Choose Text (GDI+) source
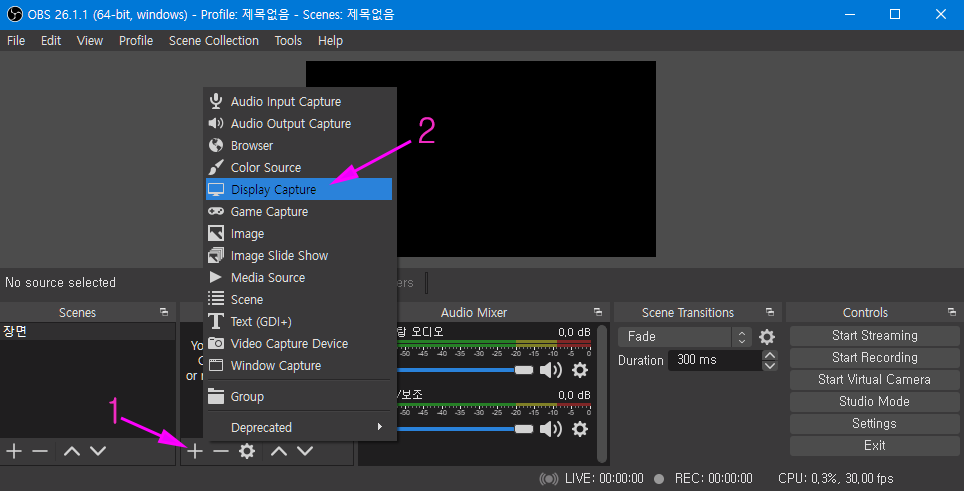The width and height of the screenshot is (964, 491). click(x=299, y=321)
